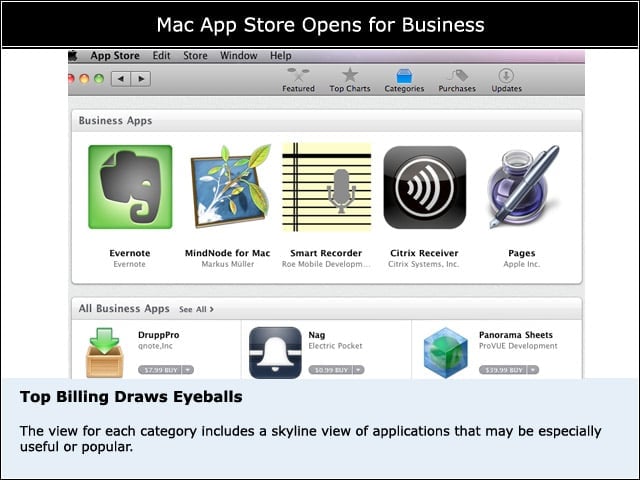Click developer name Markus Müller
Screen dimensions: 640x480
228,264
